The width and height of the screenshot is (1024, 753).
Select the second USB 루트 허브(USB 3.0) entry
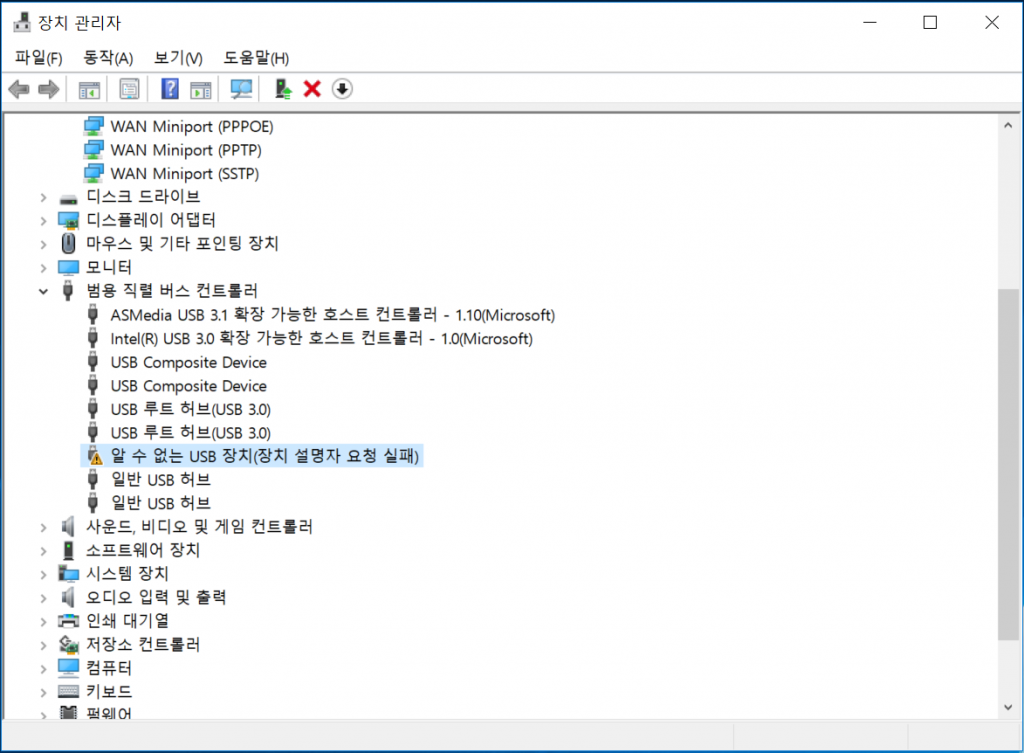(x=191, y=432)
